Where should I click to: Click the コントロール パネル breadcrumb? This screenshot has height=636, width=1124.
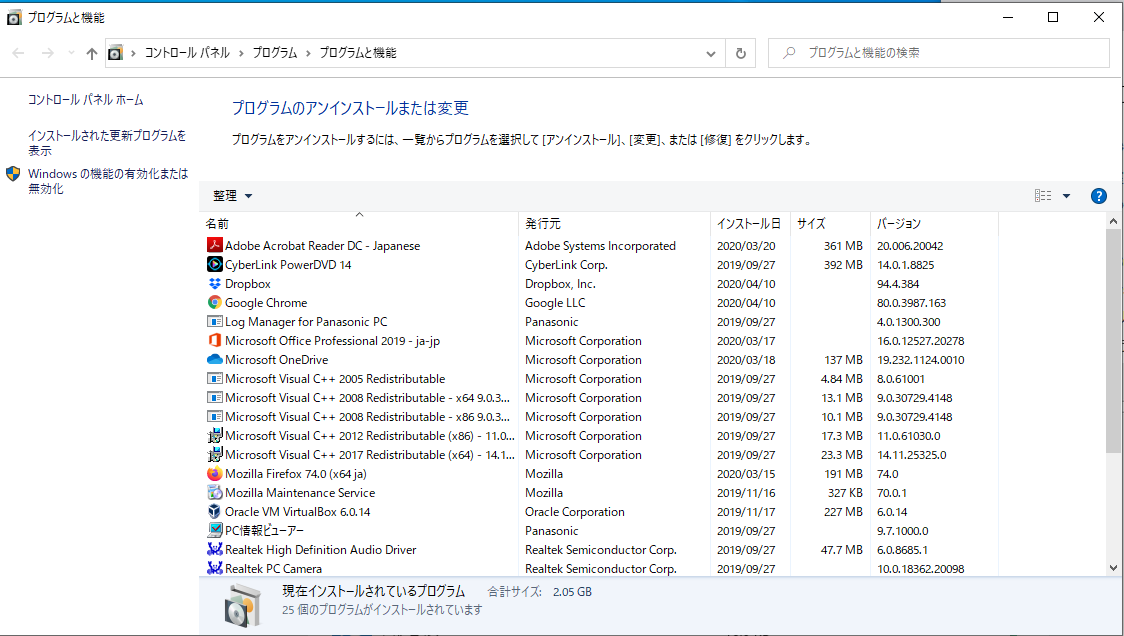(187, 53)
